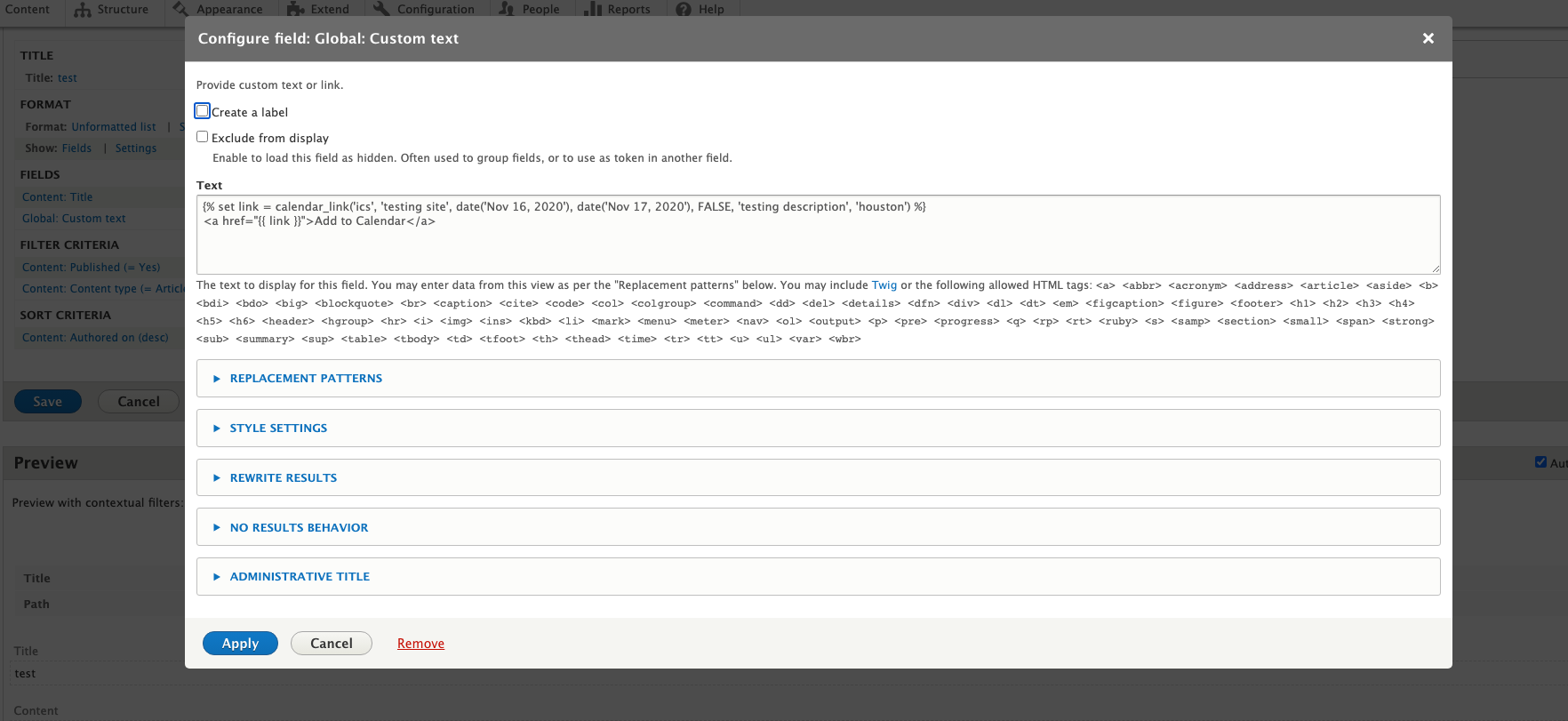Click the Configuration wrench icon
This screenshot has height=721, width=1568.
click(x=381, y=9)
